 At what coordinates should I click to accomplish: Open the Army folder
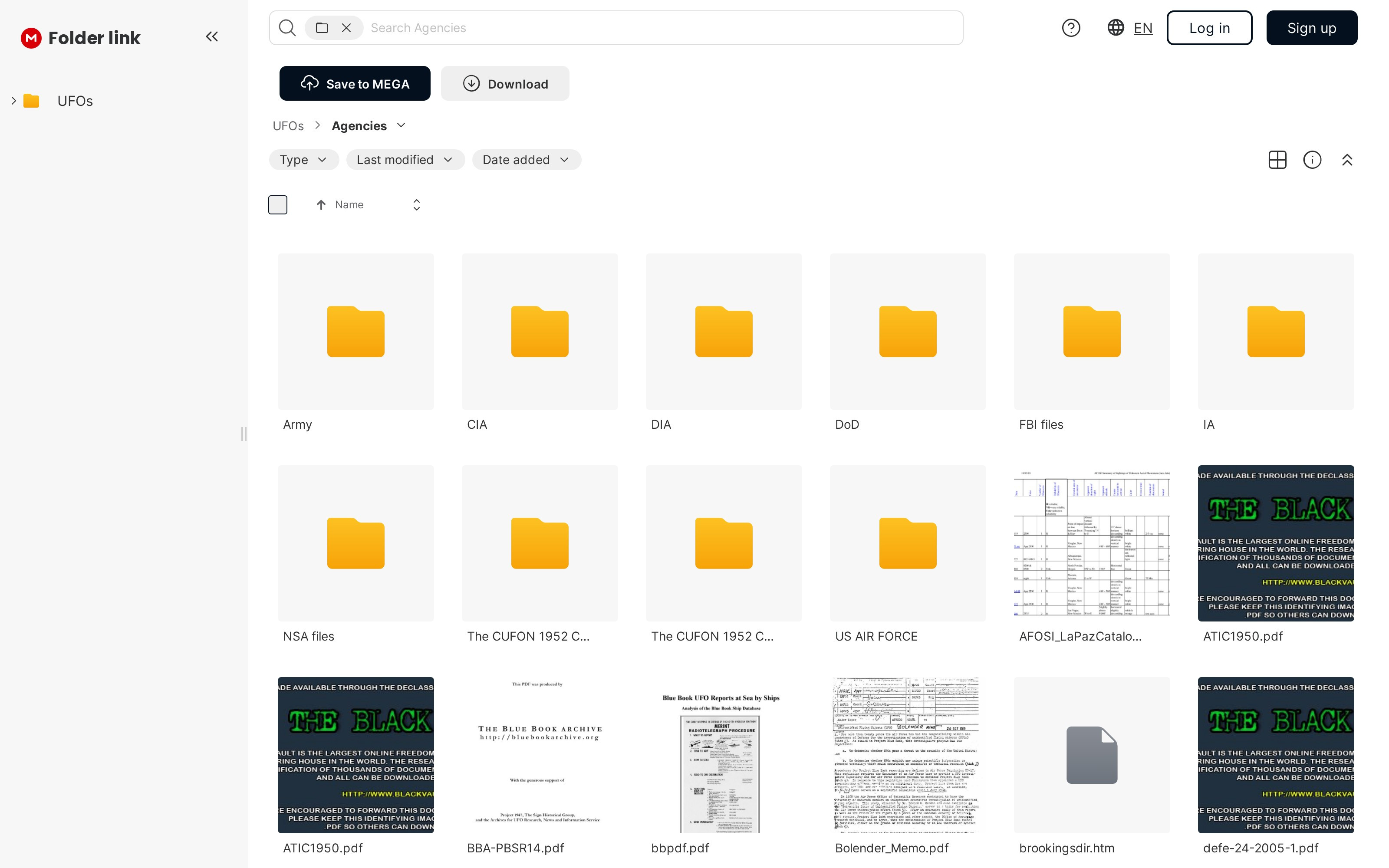(x=356, y=331)
